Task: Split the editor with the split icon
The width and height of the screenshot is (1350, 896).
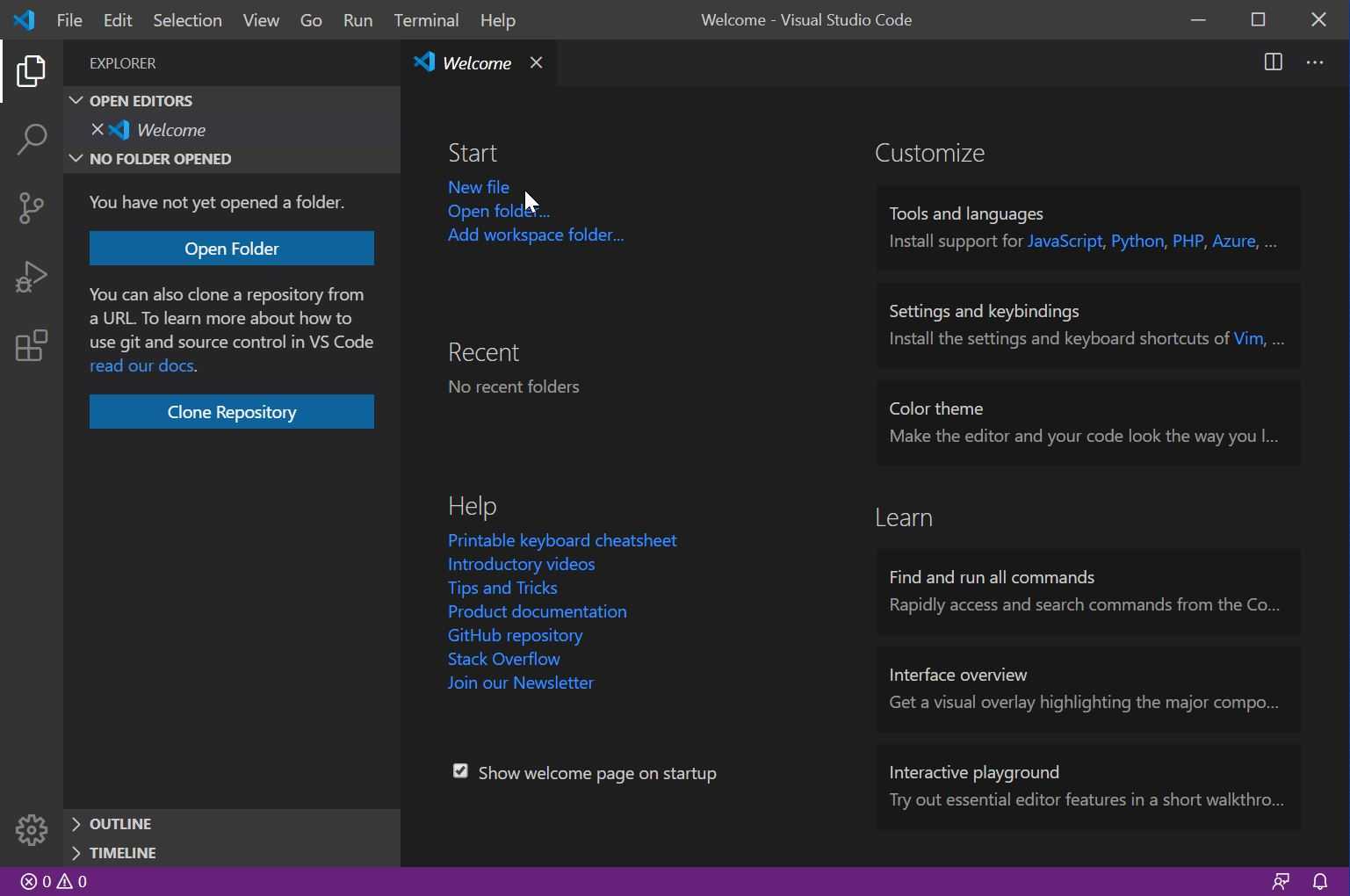Action: 1273,62
